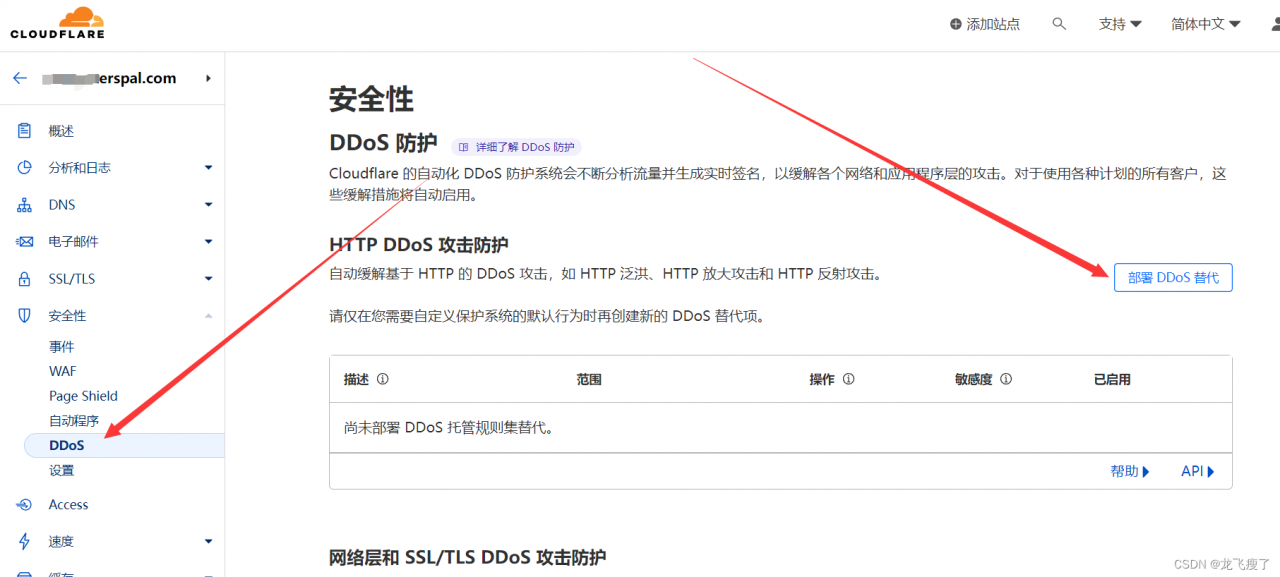Image resolution: width=1280 pixels, height=577 pixels.
Task: Click the 部署 DDoS 替代 button
Action: click(x=1172, y=277)
